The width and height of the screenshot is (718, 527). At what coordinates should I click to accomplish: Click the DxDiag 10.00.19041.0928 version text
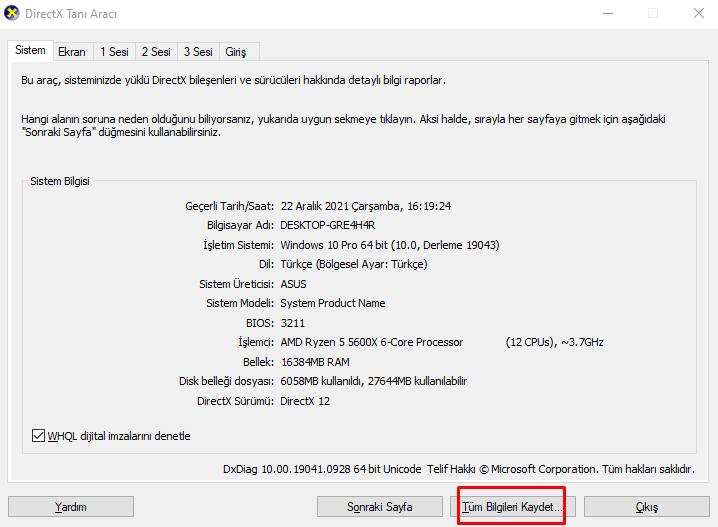[322, 469]
